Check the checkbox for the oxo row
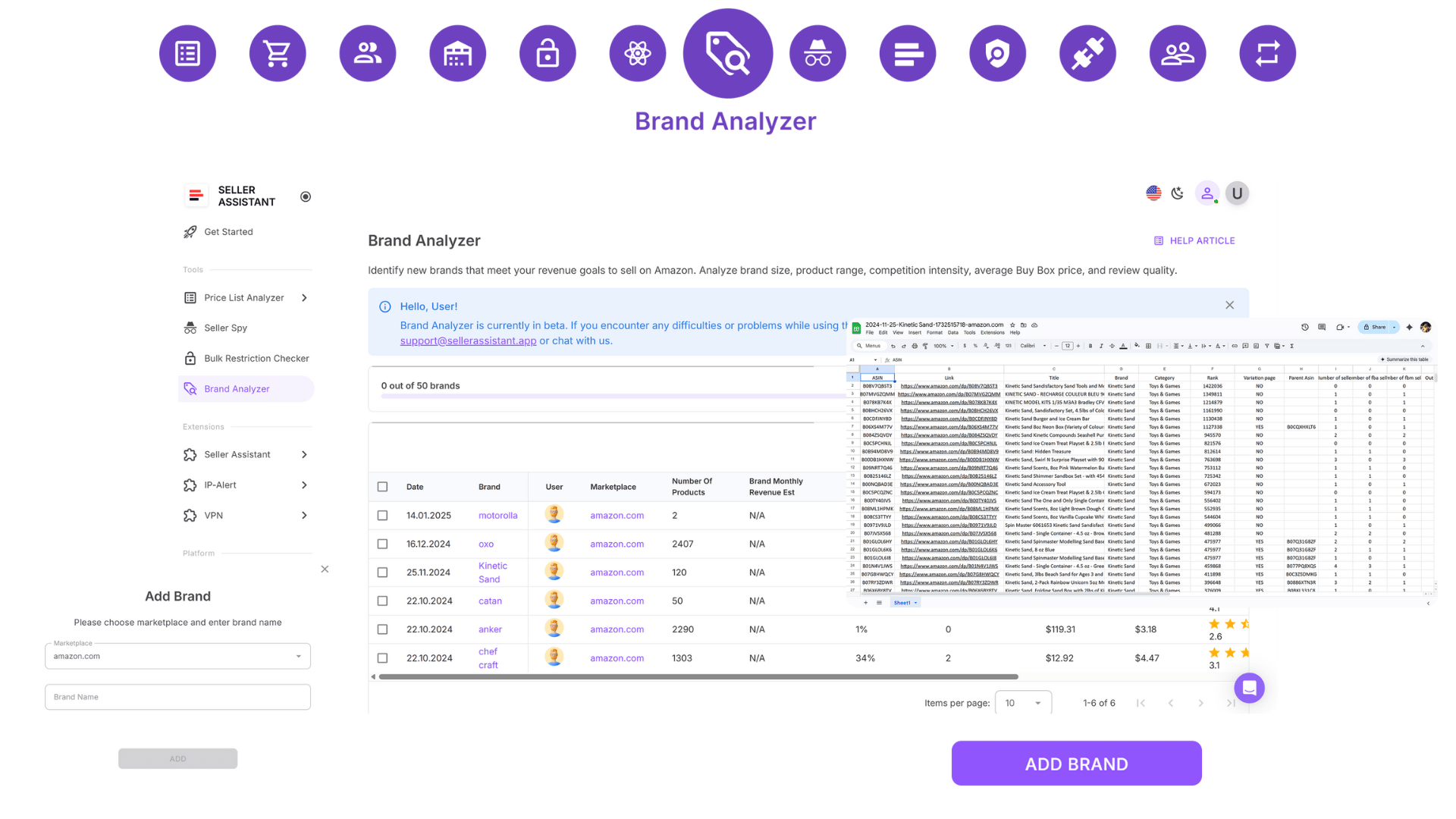This screenshot has height=819, width=1456. tap(382, 544)
